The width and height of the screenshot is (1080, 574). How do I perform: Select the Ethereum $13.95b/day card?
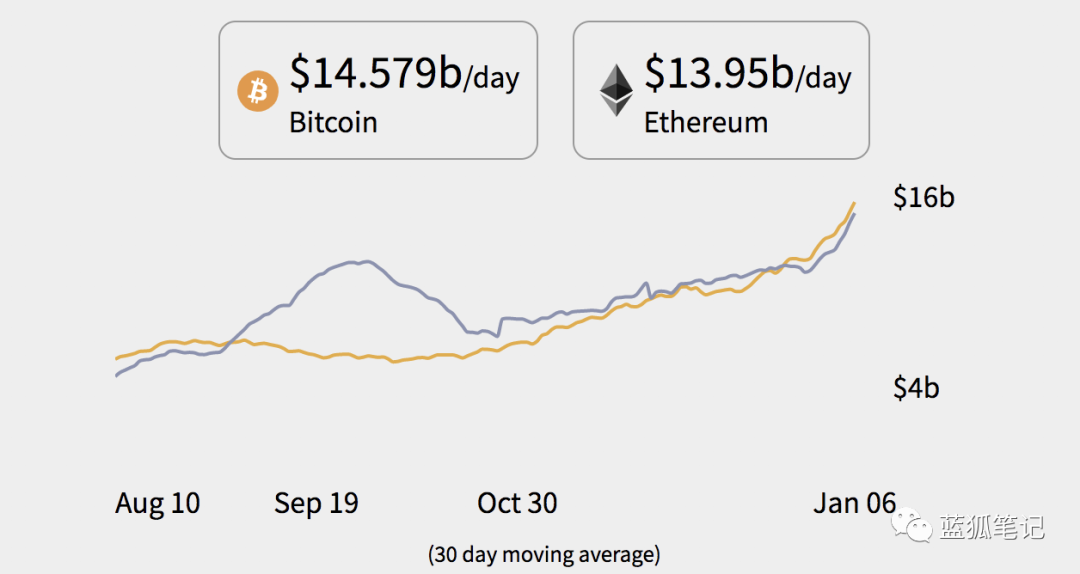(x=721, y=90)
